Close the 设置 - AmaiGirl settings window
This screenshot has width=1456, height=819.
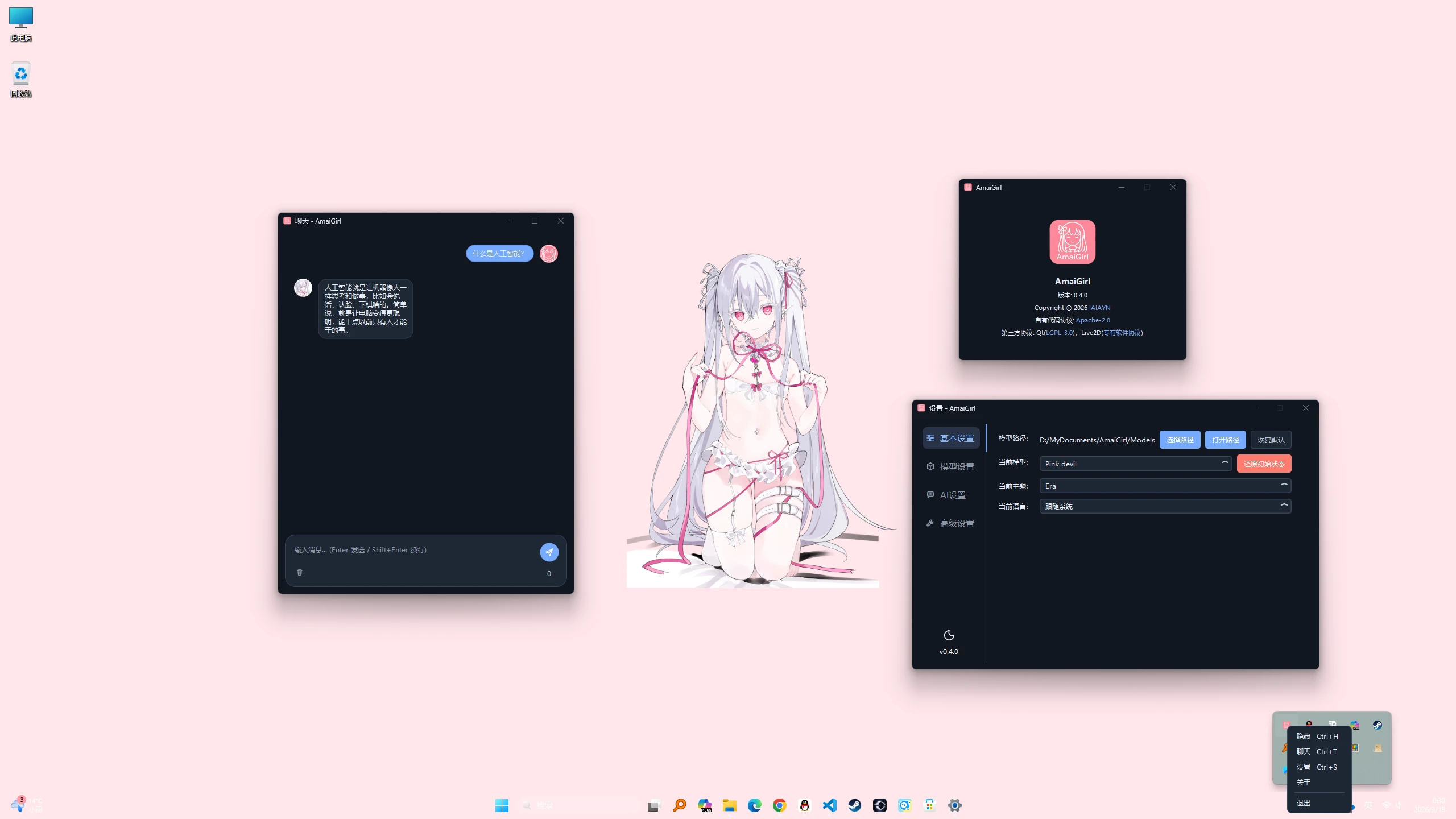click(x=1306, y=408)
